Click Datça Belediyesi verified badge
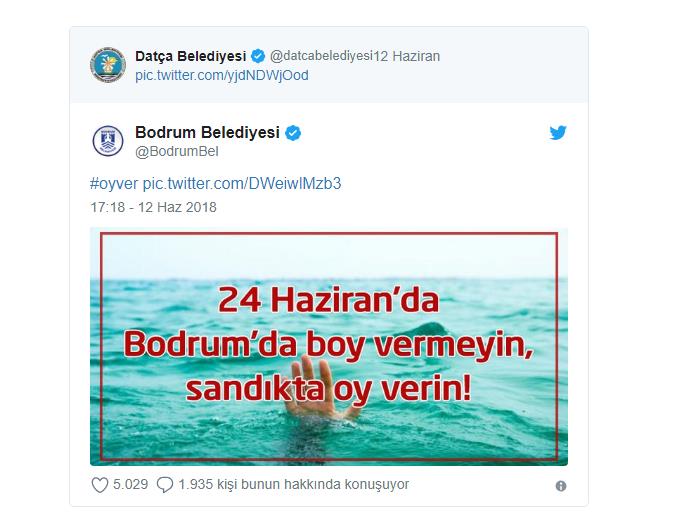Image resolution: width=688 pixels, height=526 pixels. click(258, 56)
